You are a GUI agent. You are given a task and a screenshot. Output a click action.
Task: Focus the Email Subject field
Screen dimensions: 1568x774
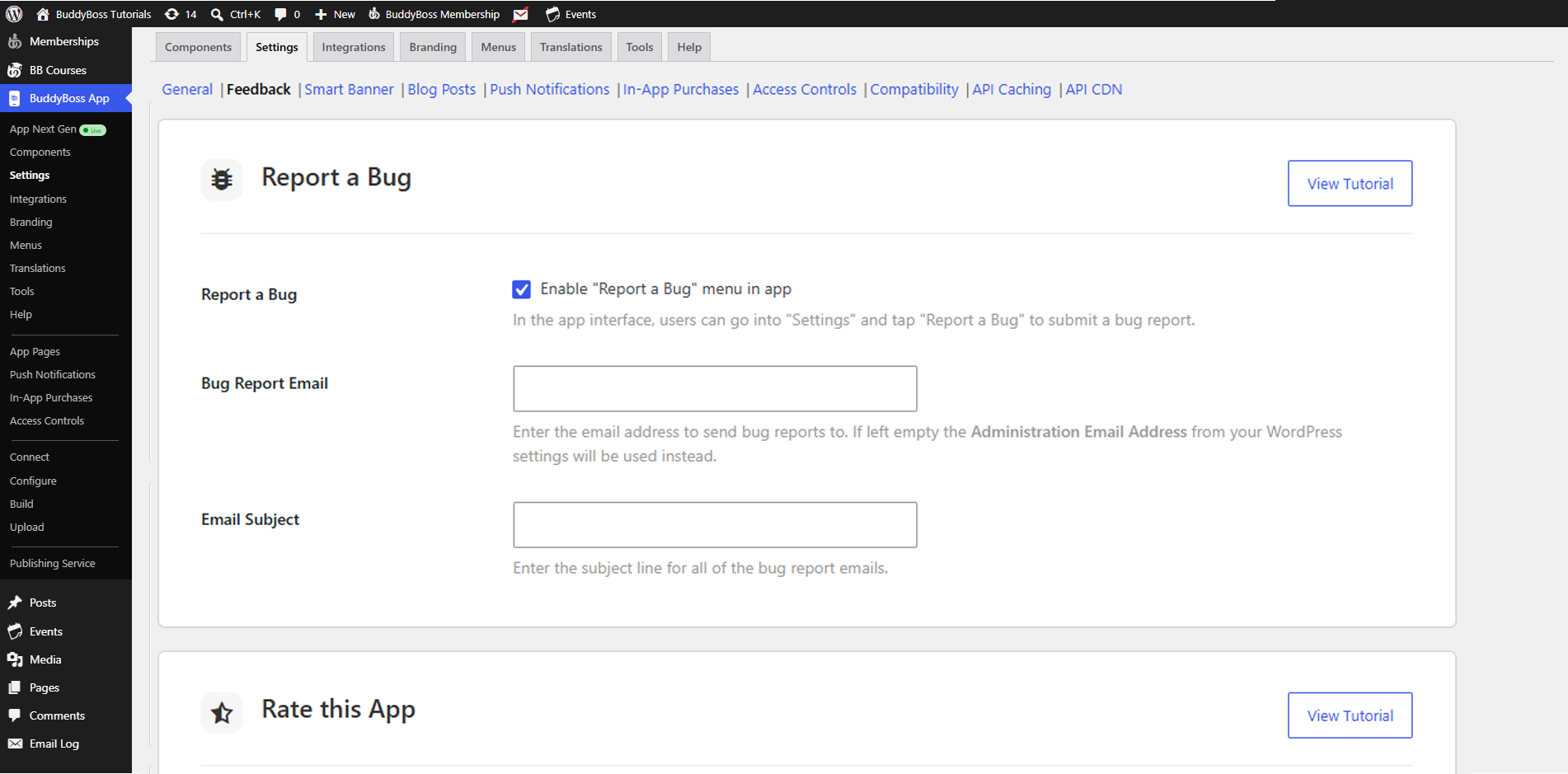click(x=715, y=524)
